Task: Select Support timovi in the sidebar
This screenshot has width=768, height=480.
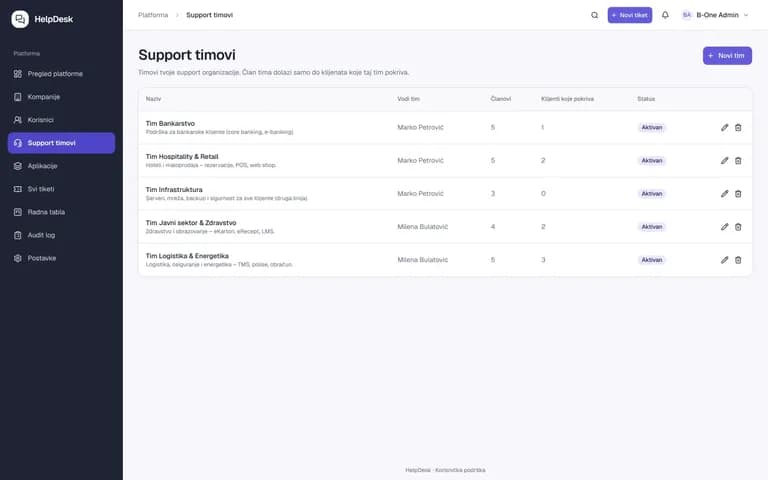Action: pyautogui.click(x=61, y=143)
